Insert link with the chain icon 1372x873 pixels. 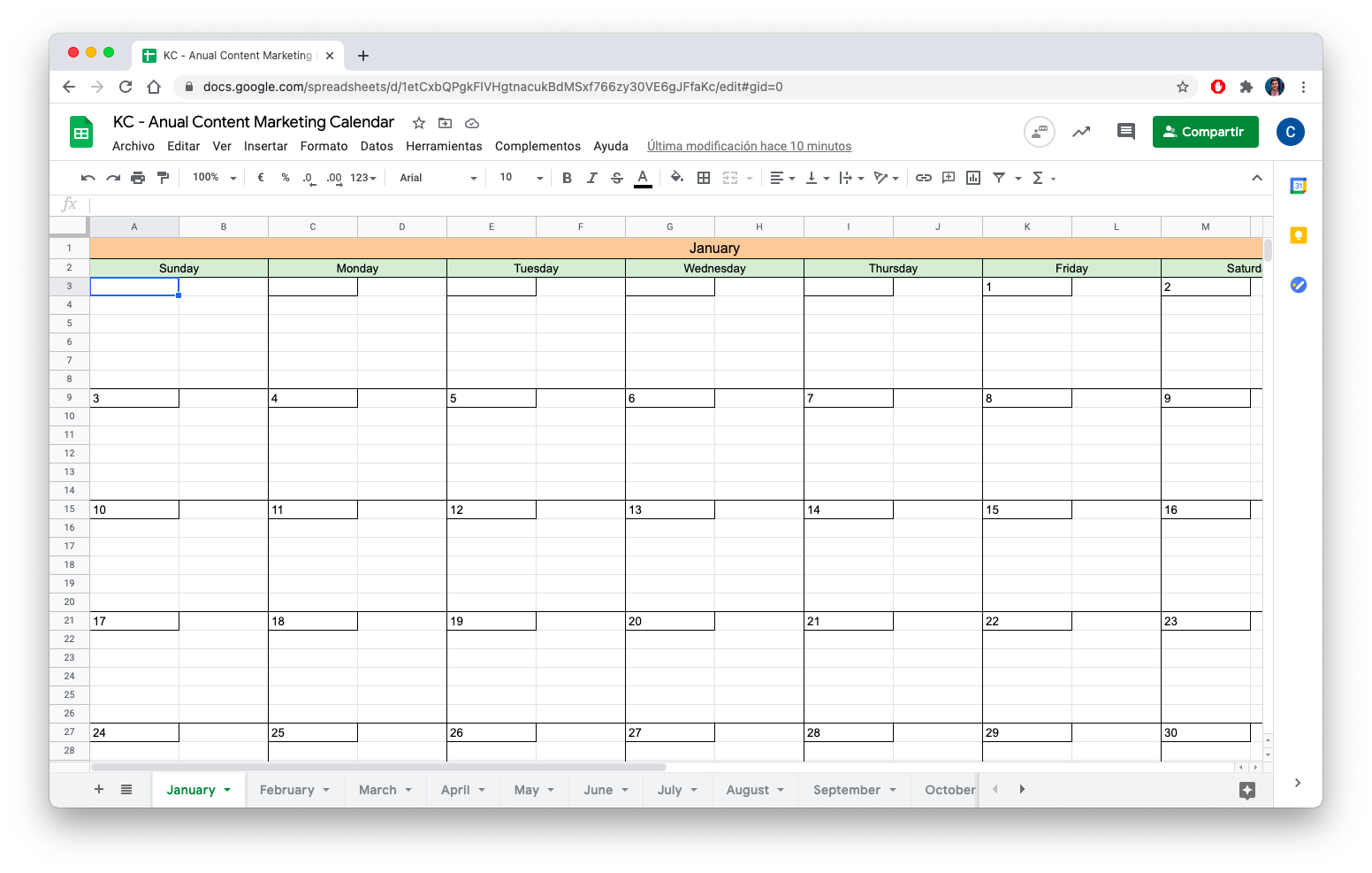coord(924,178)
